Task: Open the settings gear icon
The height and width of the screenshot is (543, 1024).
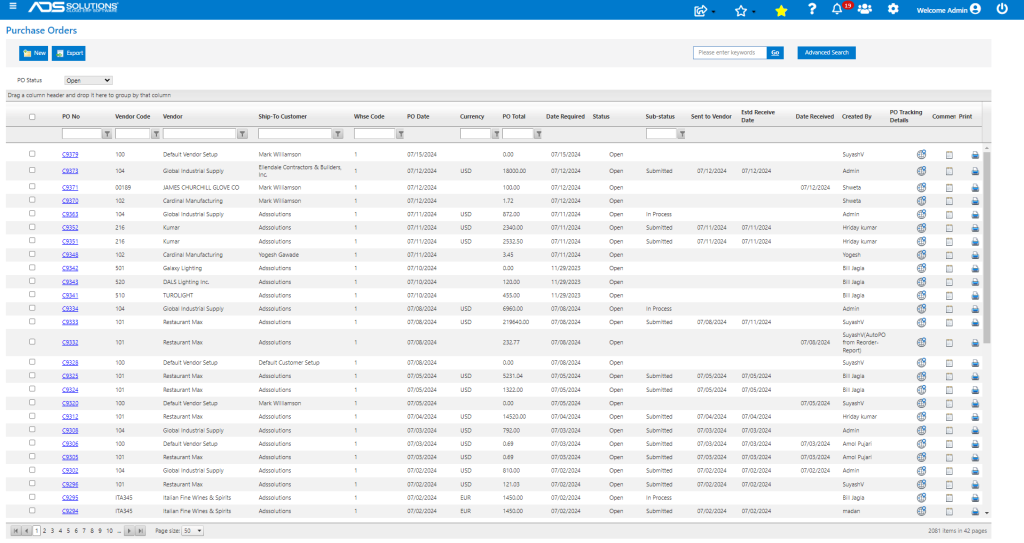Action: pyautogui.click(x=893, y=9)
